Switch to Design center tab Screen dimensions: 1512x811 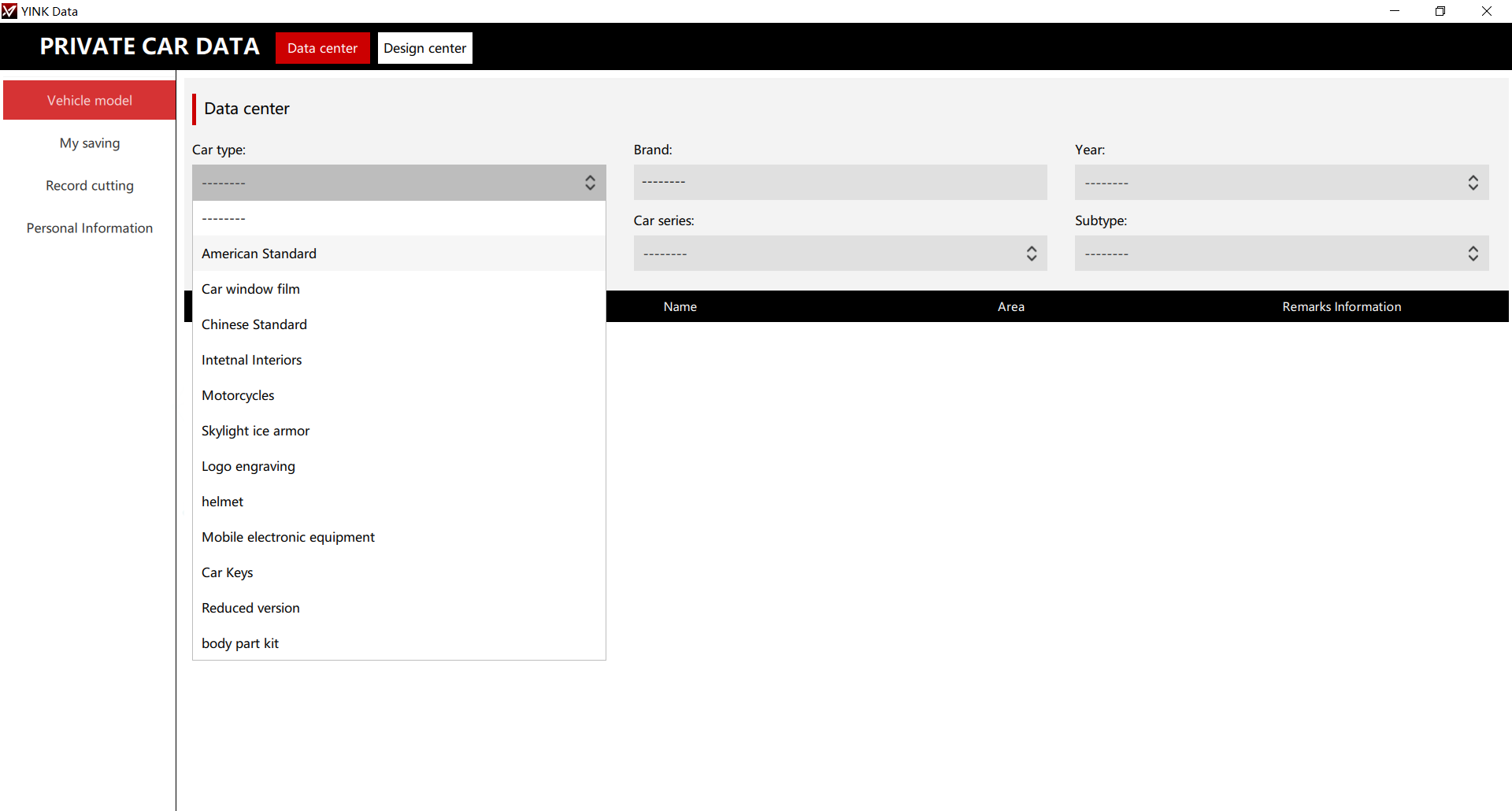click(424, 48)
